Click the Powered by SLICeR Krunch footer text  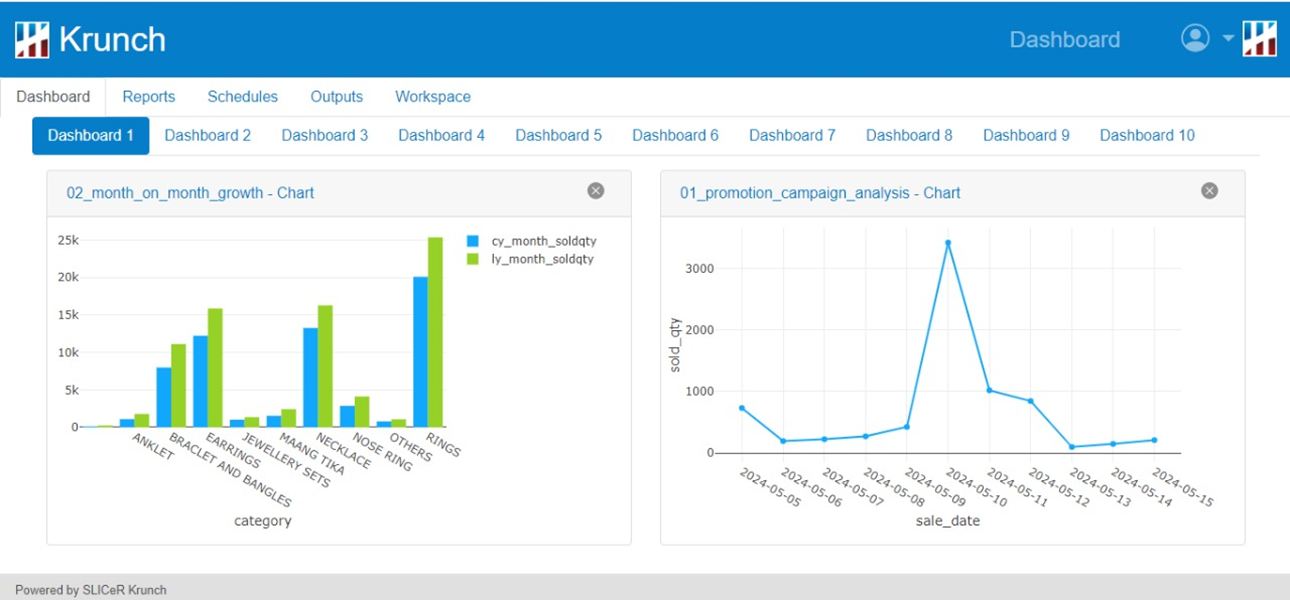pos(91,590)
